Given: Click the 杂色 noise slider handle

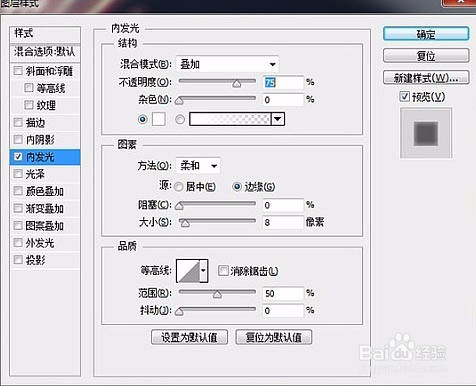Looking at the screenshot, I should tap(179, 101).
